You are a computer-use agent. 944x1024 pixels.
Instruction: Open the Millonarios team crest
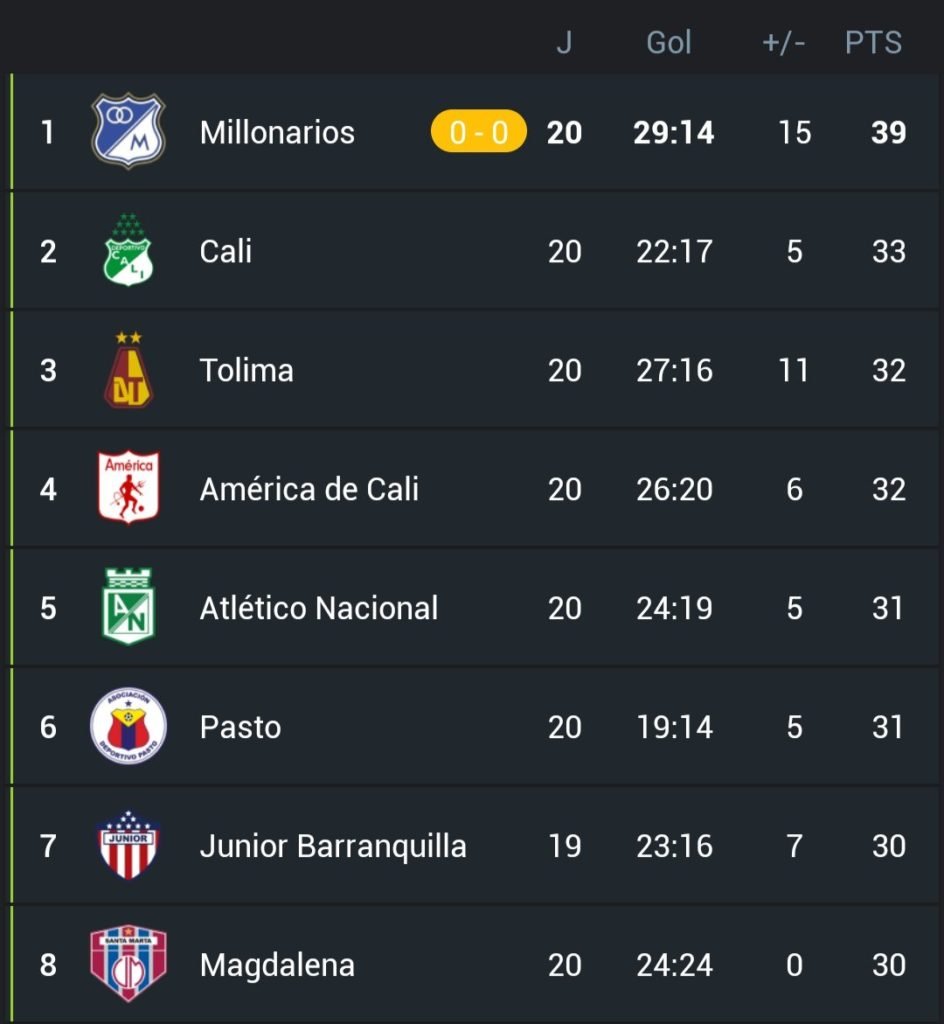point(128,131)
